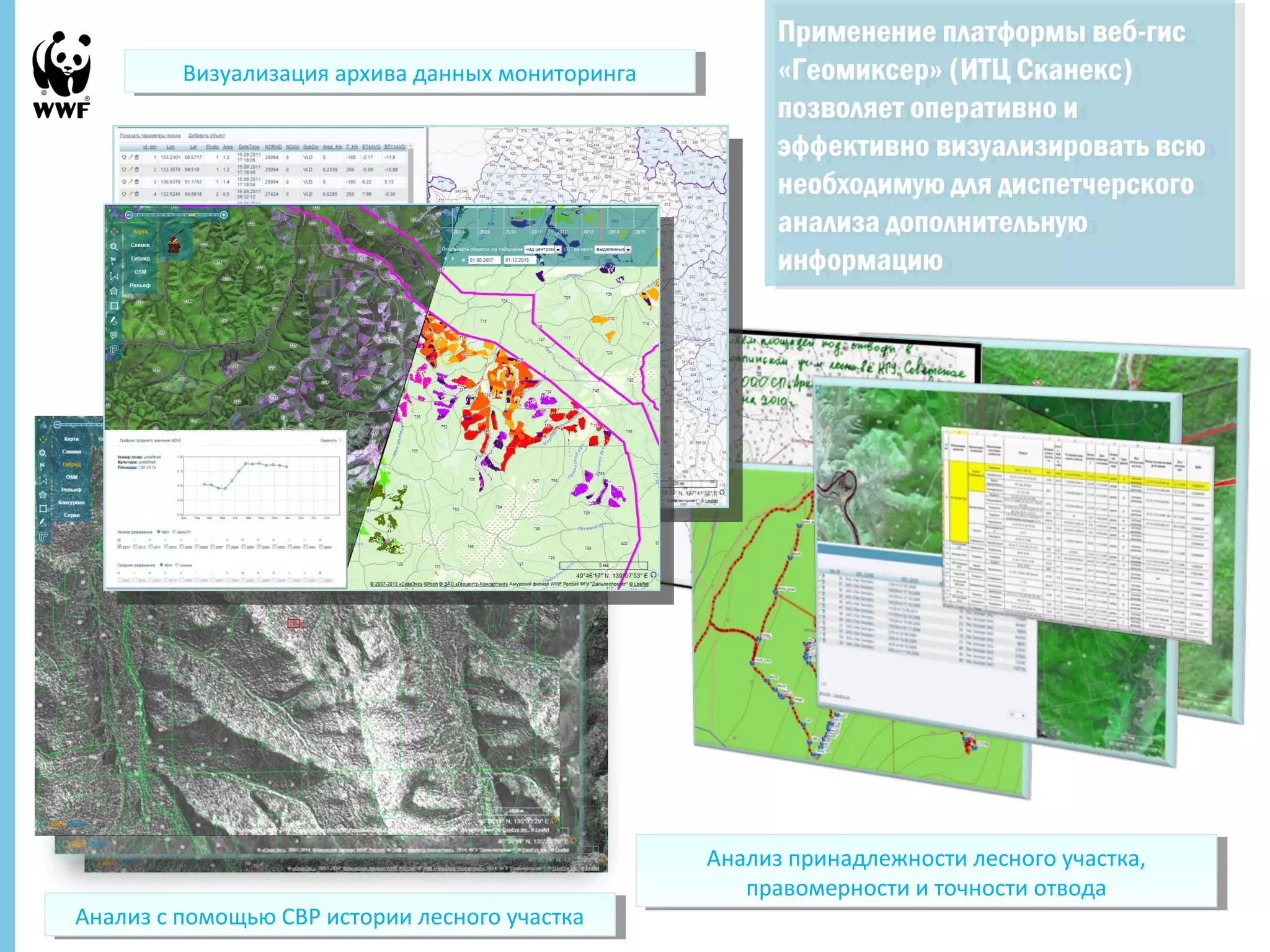Click the delete trash icon in row 1

(x=137, y=157)
